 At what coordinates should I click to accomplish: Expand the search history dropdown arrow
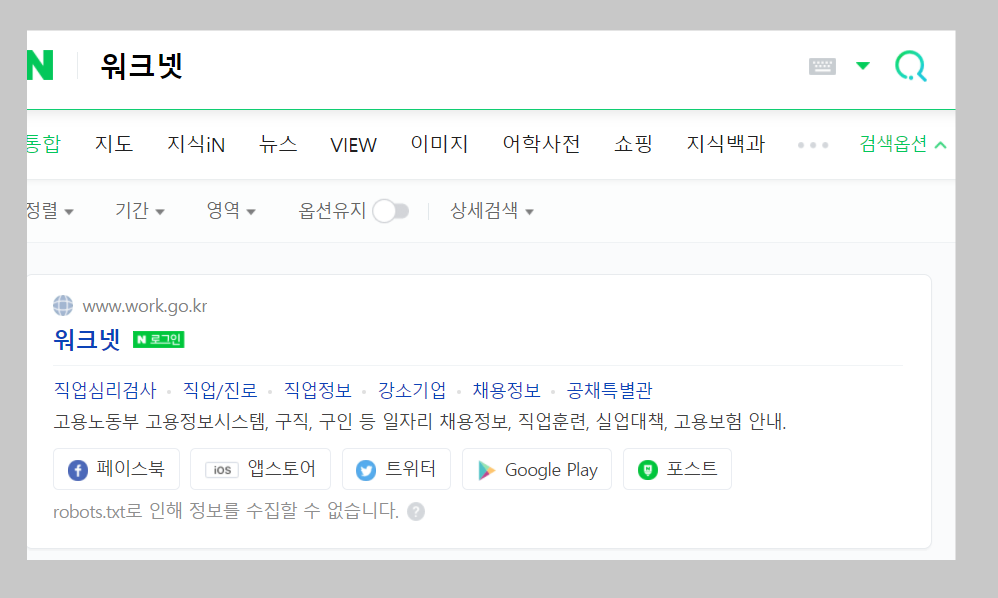tap(862, 66)
